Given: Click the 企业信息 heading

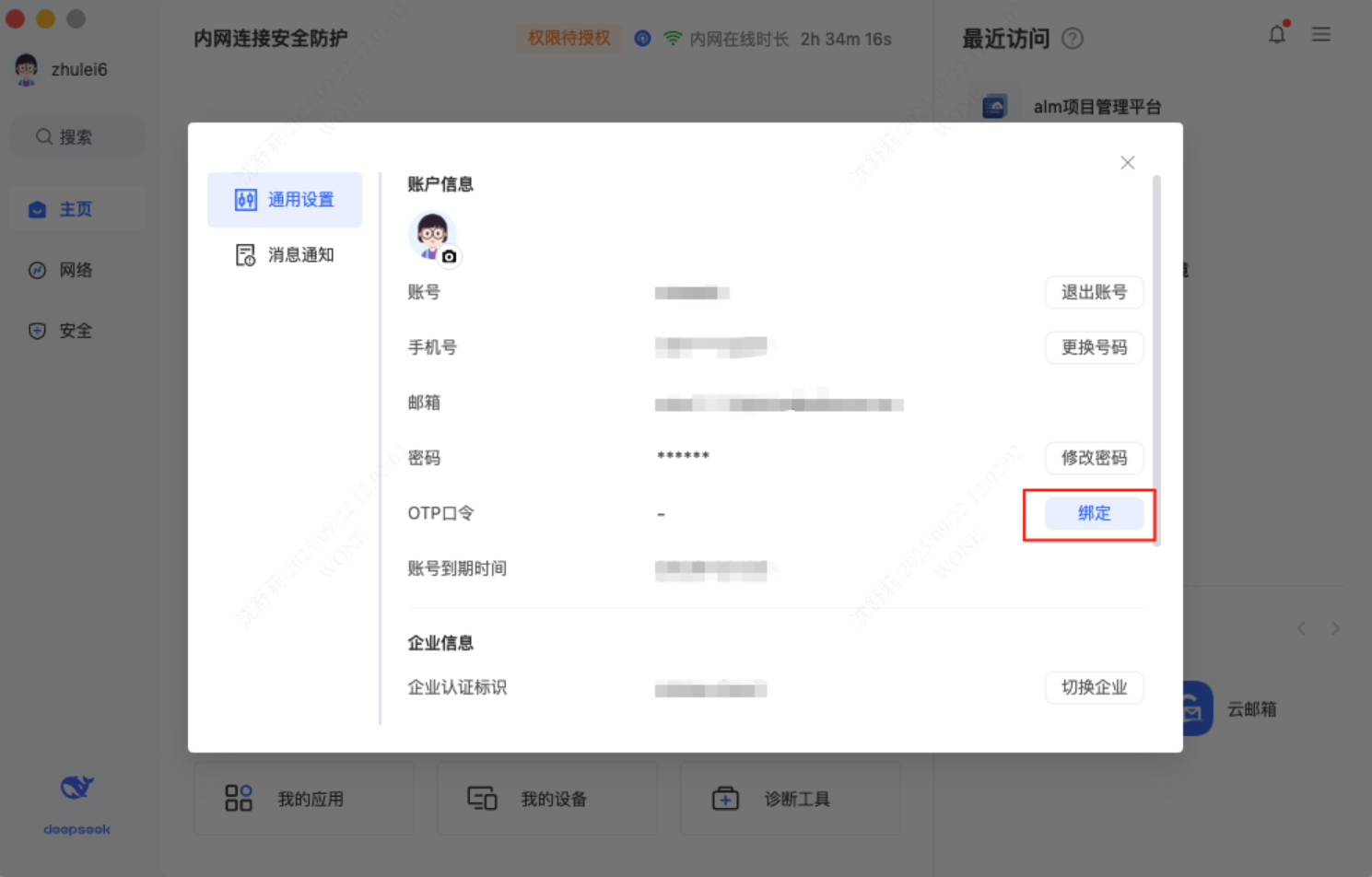Looking at the screenshot, I should tap(440, 643).
